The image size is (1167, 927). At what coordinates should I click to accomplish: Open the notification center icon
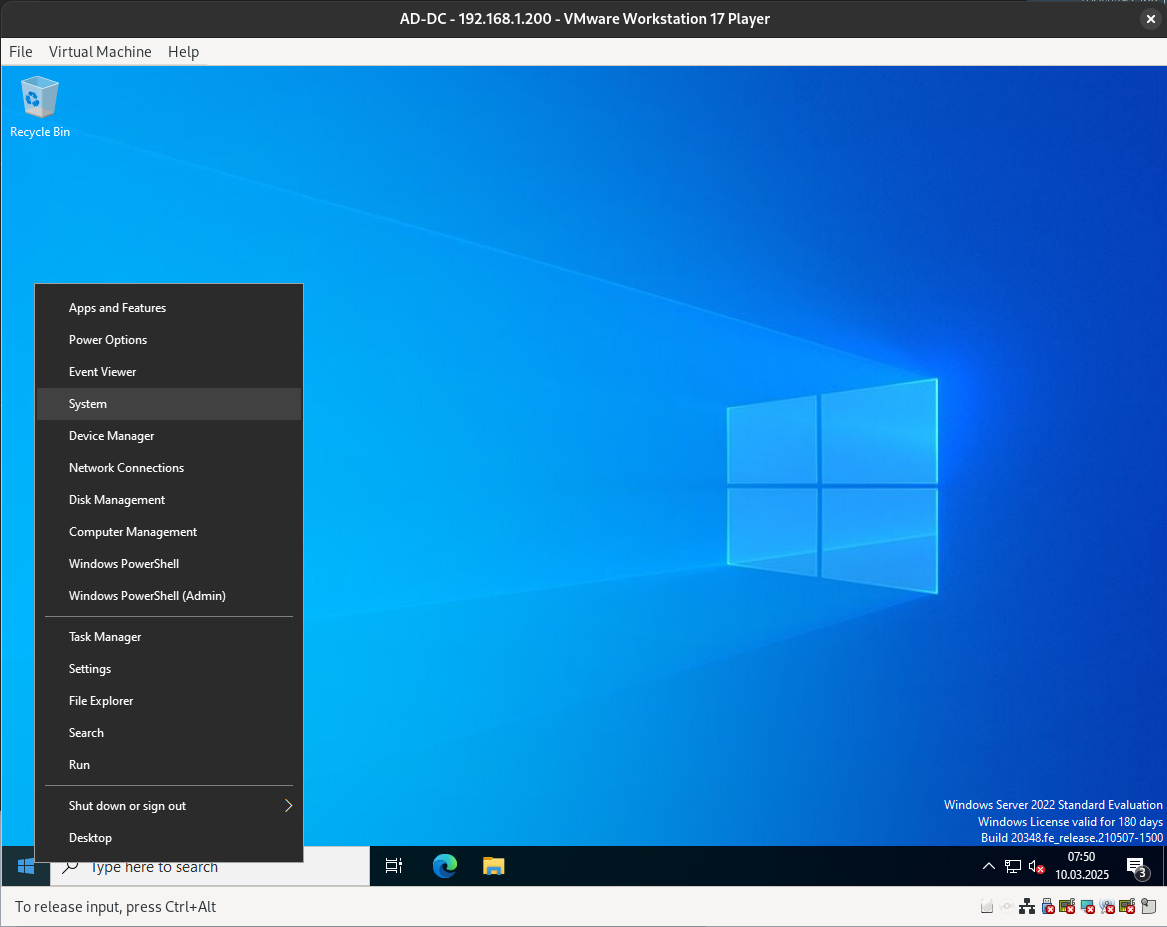pos(1136,866)
